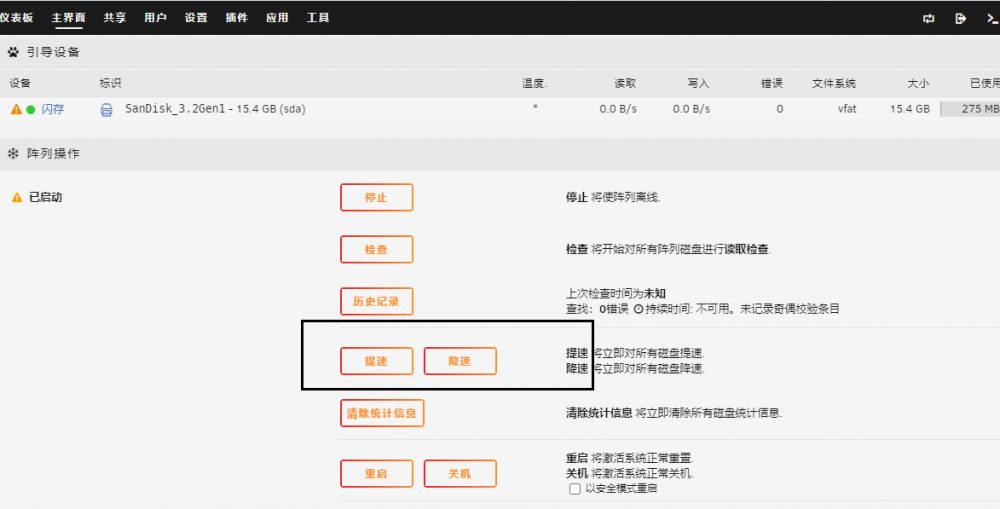Click the 设备 column header

[x=20, y=84]
